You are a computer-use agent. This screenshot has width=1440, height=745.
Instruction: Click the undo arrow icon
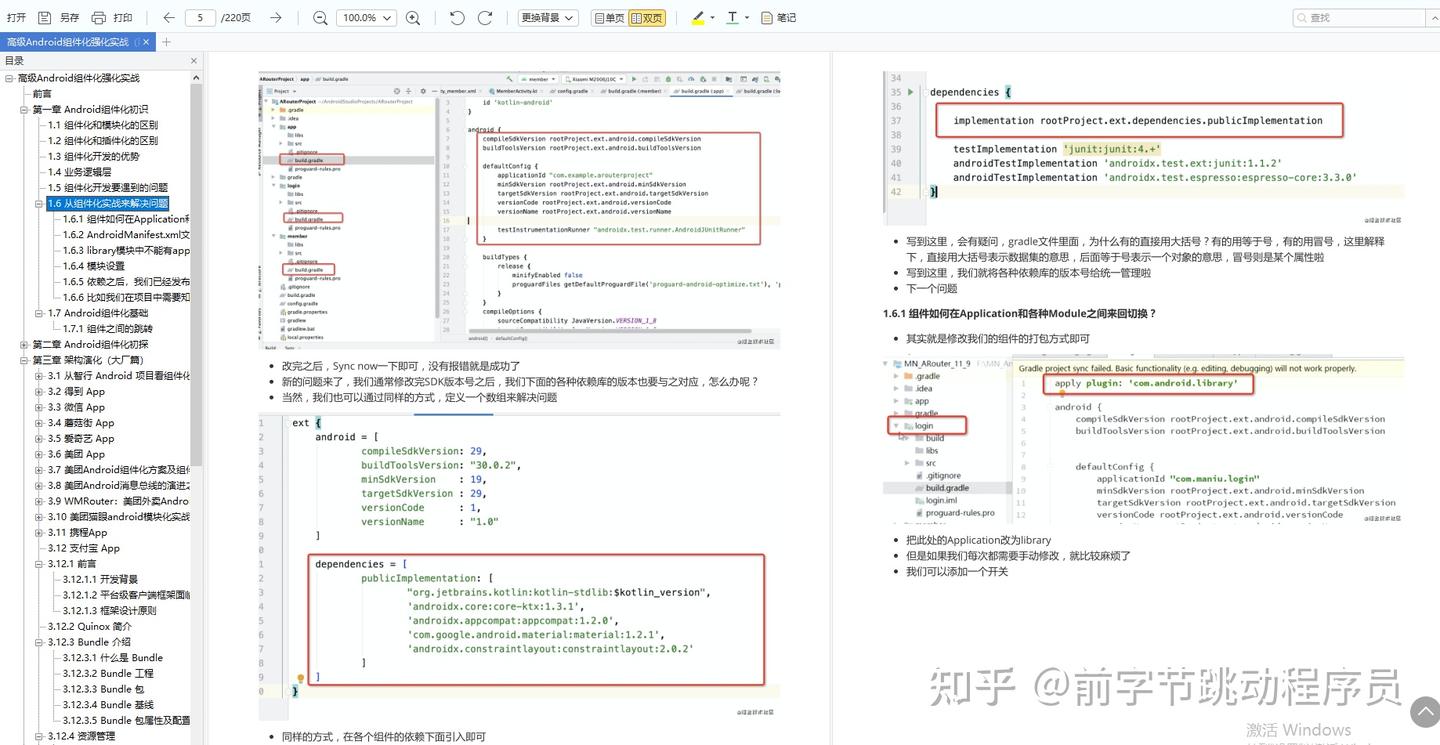point(456,17)
